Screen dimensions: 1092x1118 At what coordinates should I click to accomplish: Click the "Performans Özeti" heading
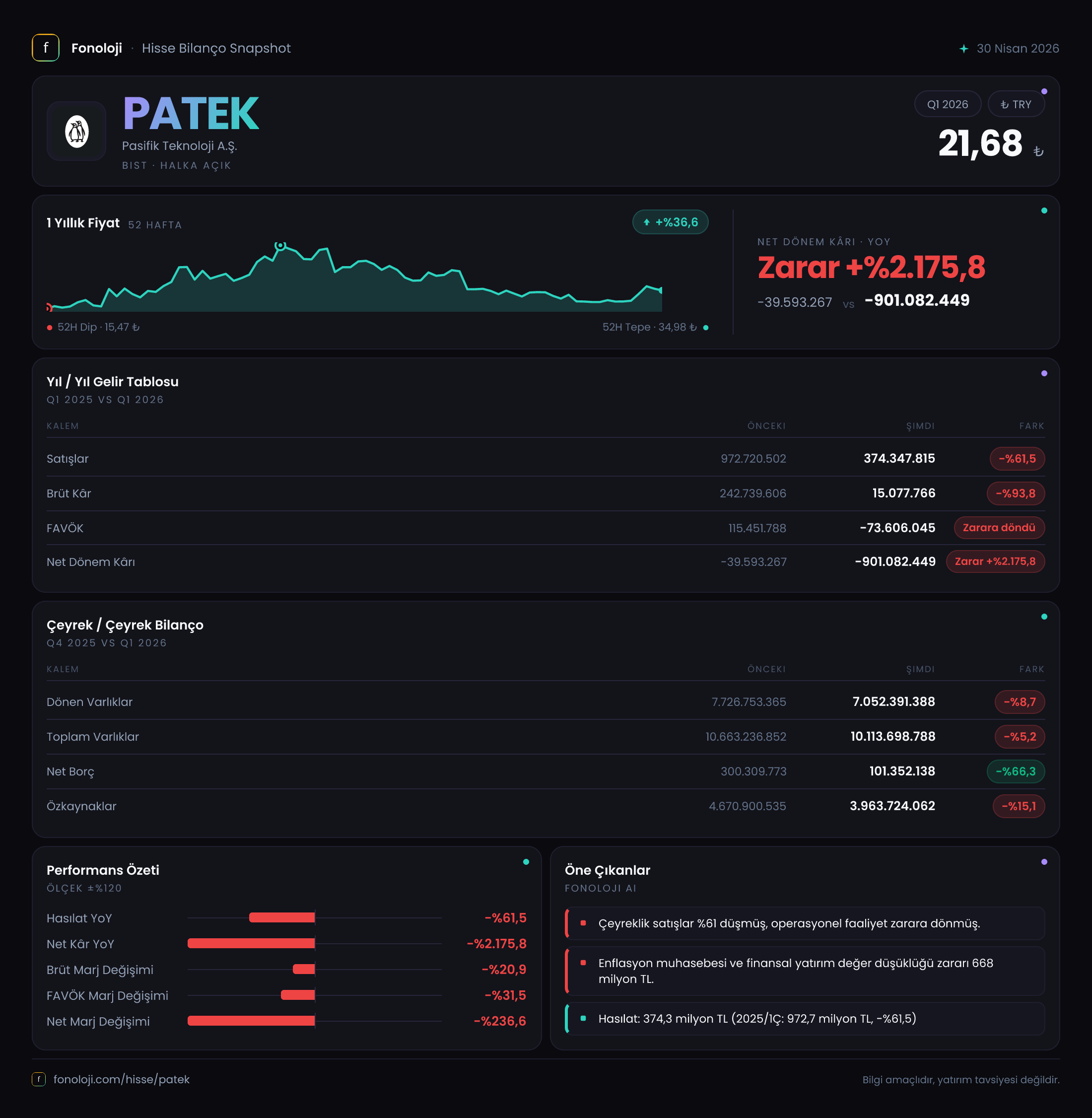[x=103, y=870]
